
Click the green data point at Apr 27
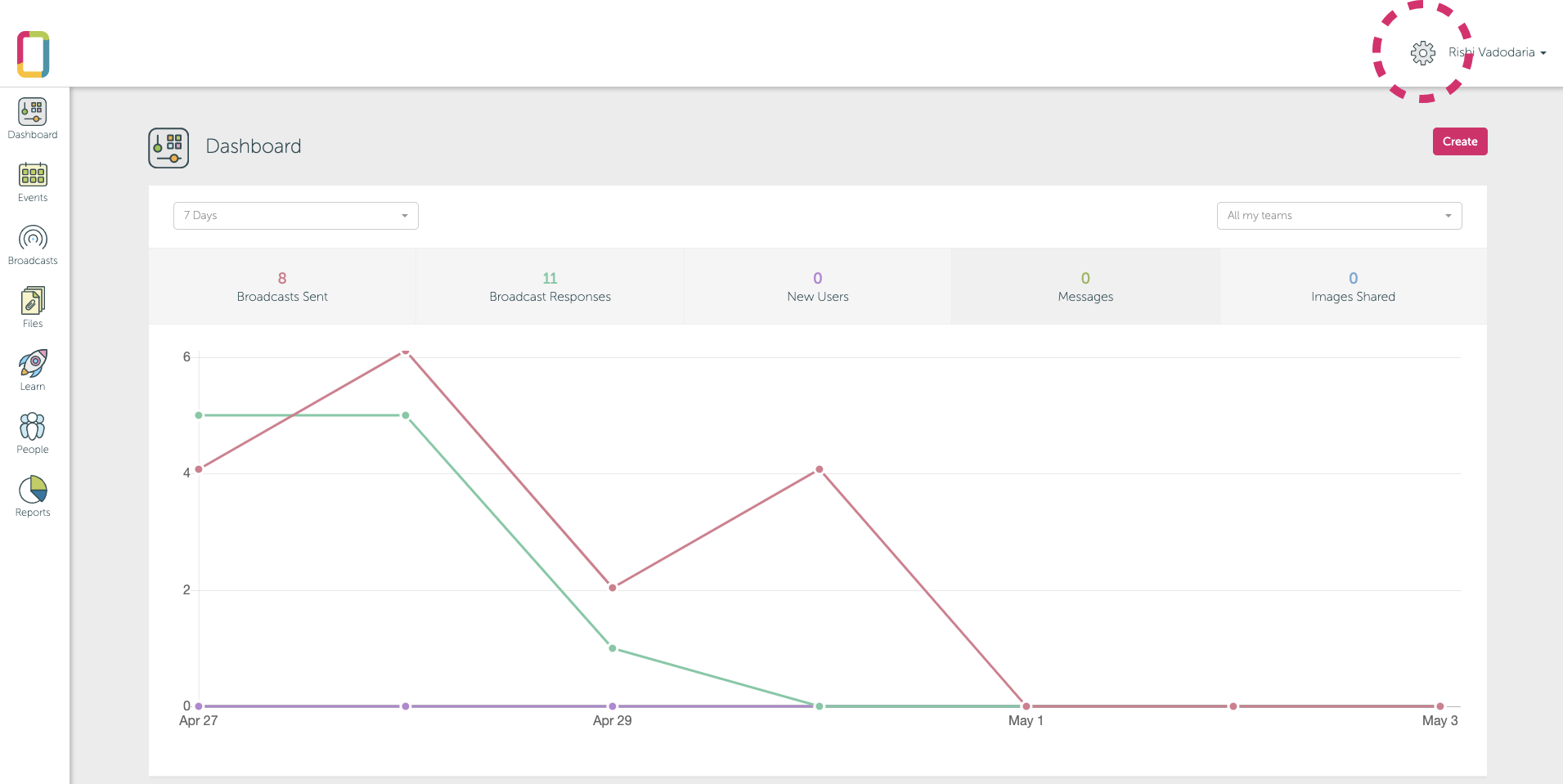coord(199,415)
